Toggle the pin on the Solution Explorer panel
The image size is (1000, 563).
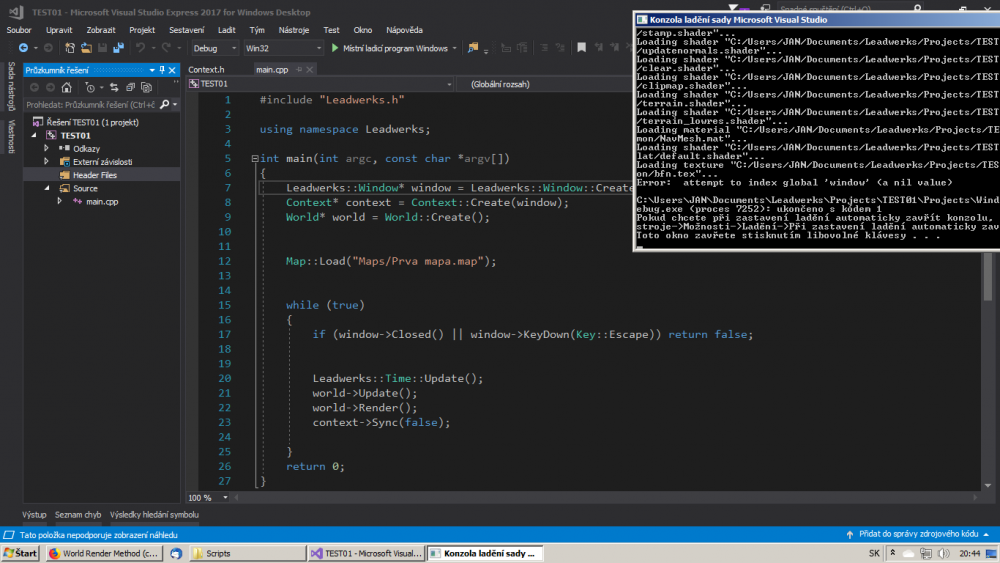coord(162,69)
